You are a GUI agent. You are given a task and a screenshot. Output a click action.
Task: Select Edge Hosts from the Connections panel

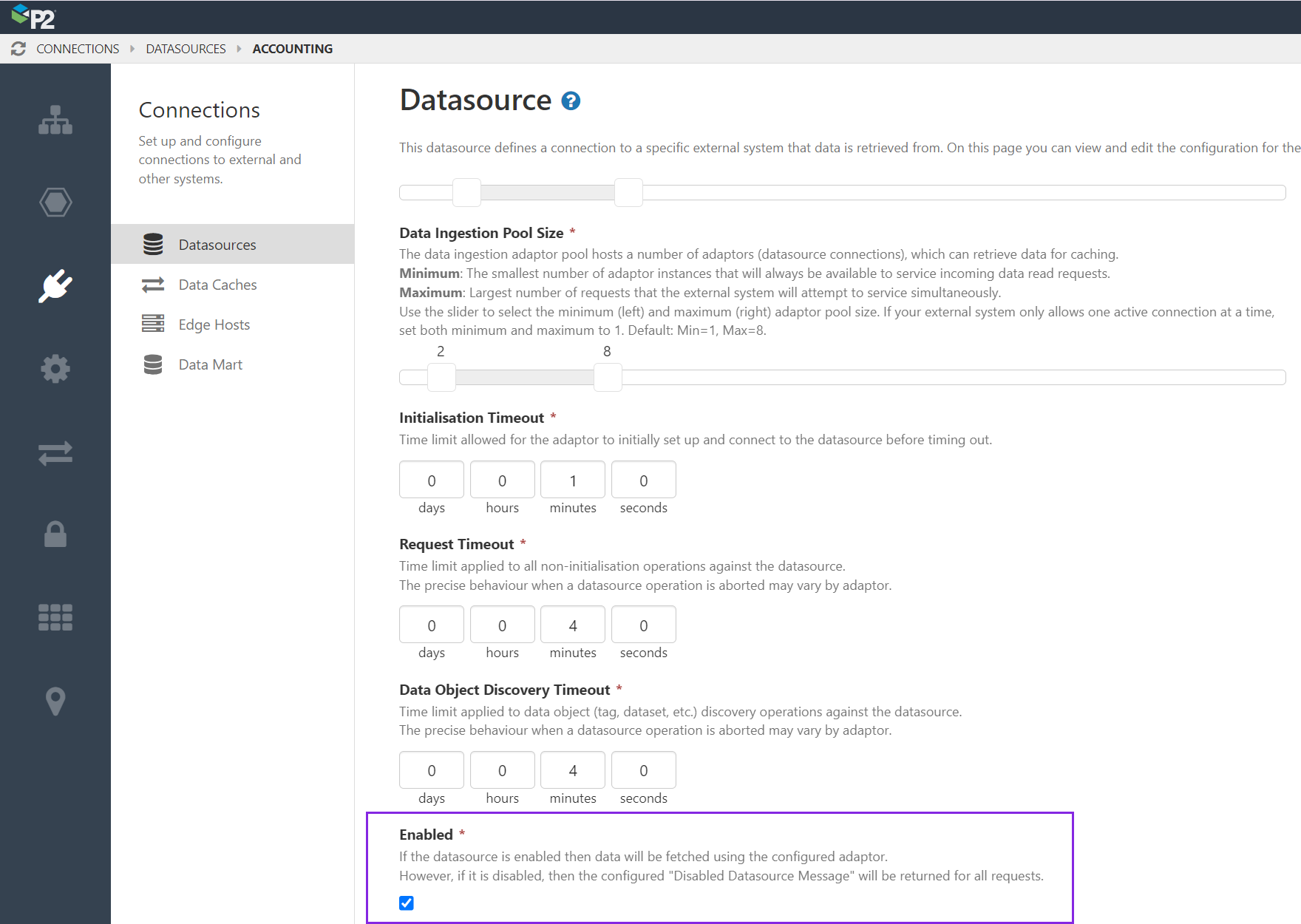point(213,324)
